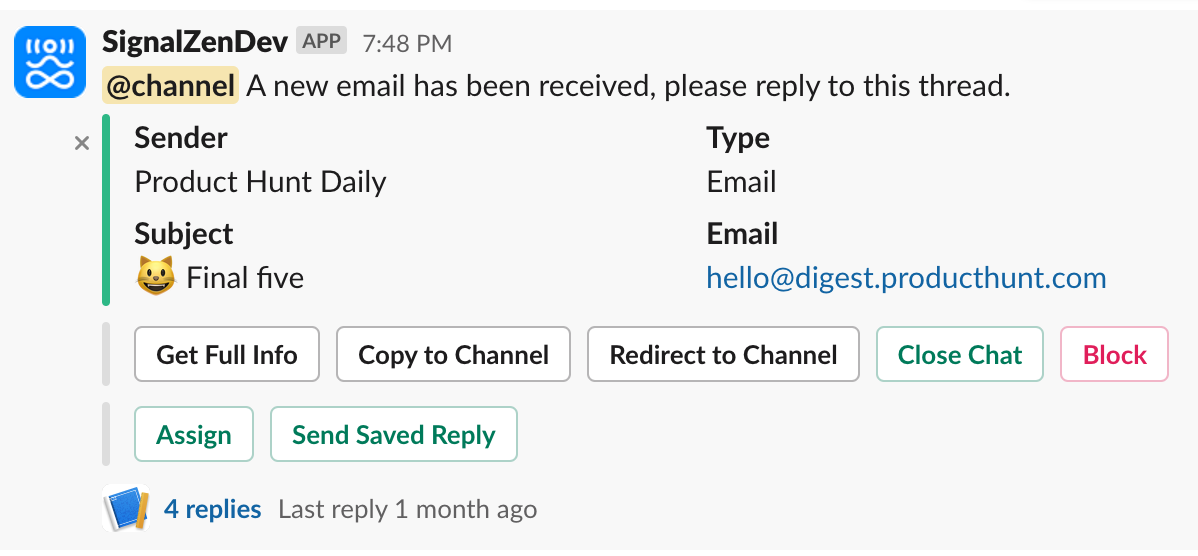Click the 'Final five' subject text
1198x556 pixels.
[x=245, y=278]
